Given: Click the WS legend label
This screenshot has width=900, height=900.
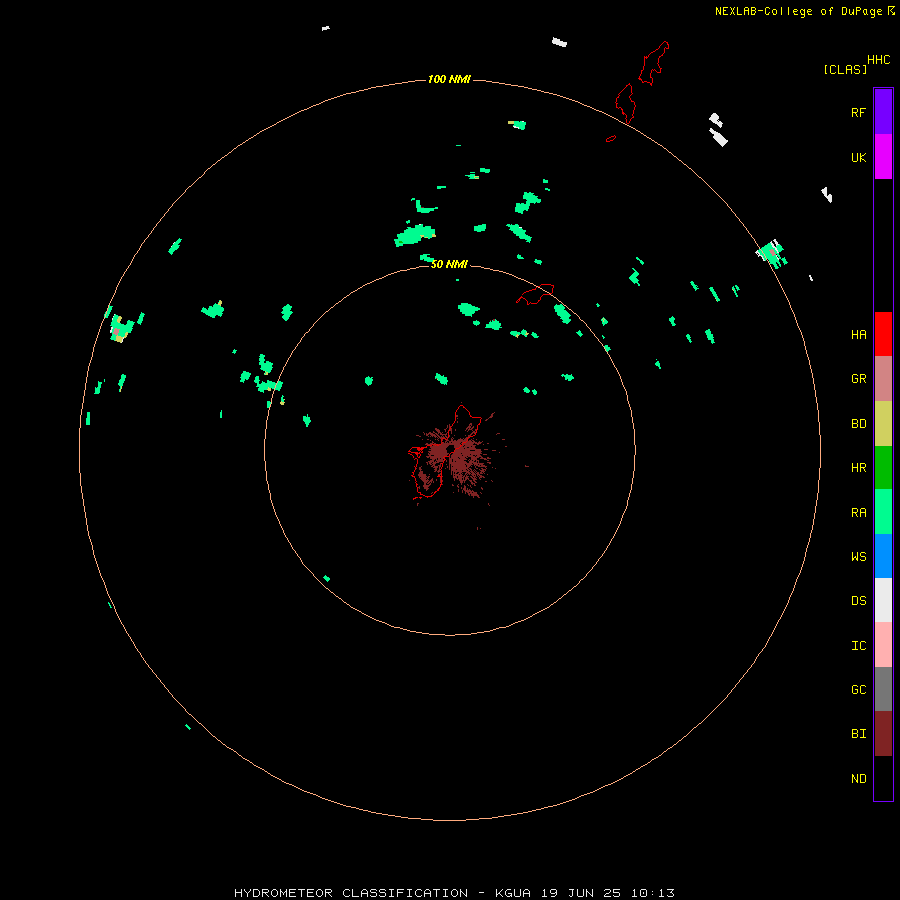Looking at the screenshot, I should (x=858, y=556).
